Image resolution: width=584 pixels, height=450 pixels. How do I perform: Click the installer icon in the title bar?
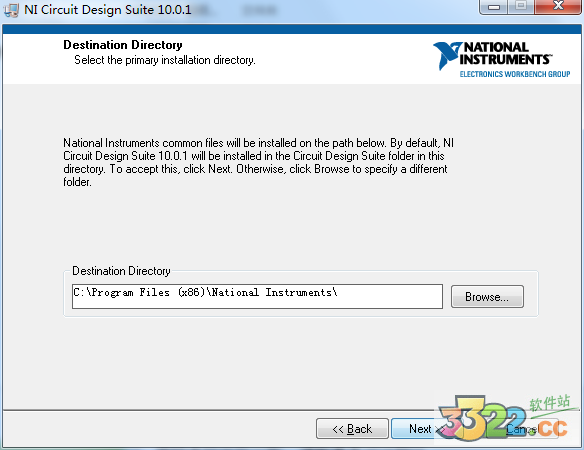pos(11,10)
